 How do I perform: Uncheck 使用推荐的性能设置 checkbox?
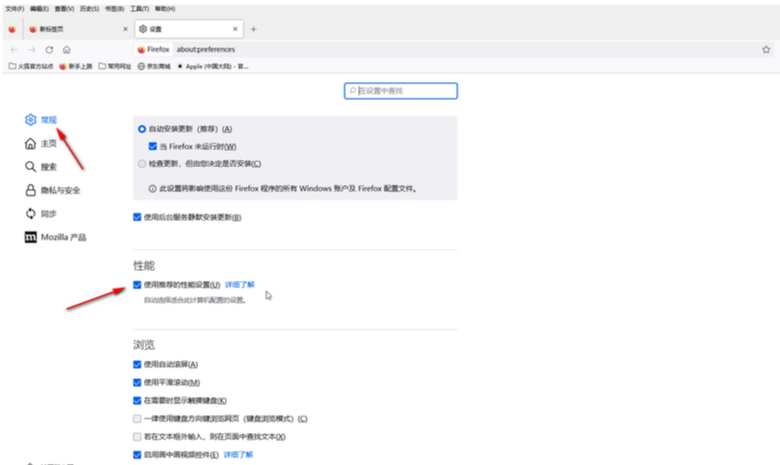tap(137, 285)
